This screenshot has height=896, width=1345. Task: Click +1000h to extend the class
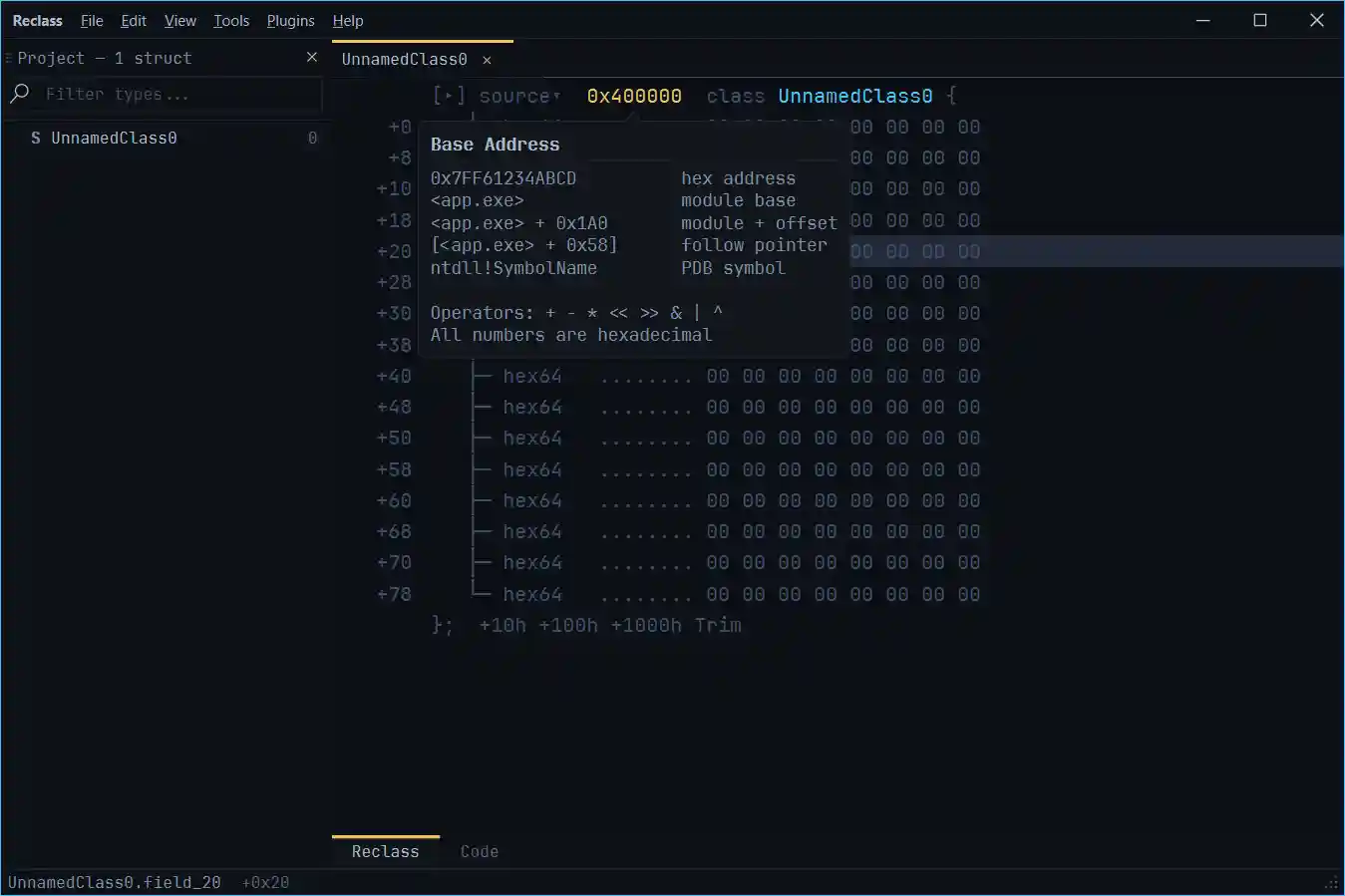[646, 626]
